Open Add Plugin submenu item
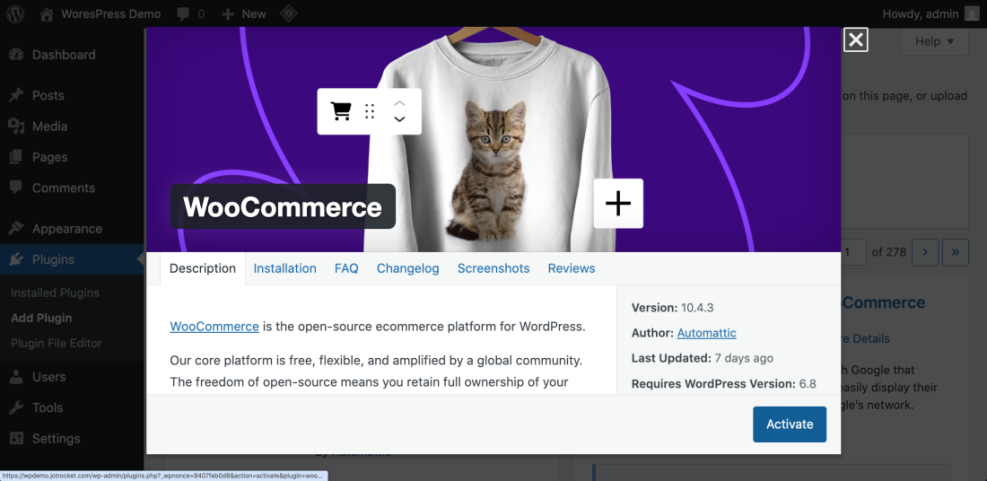 point(42,318)
